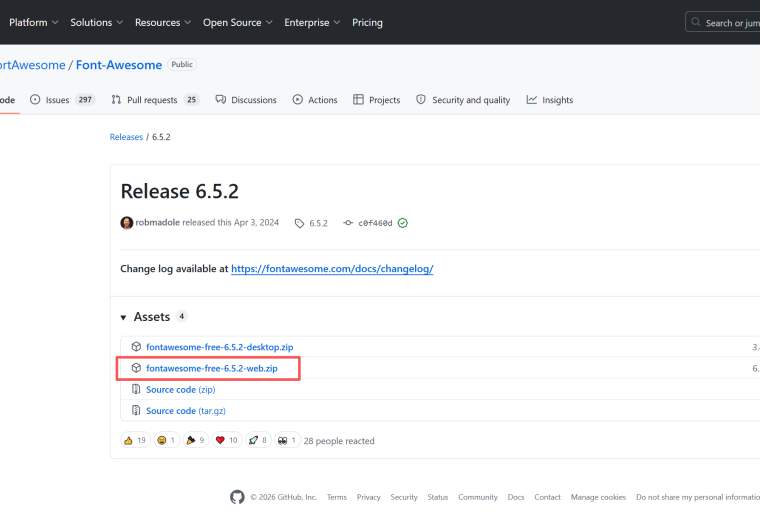Open the Privacy footer link
Screen dimensions: 770x514
[x=368, y=497]
